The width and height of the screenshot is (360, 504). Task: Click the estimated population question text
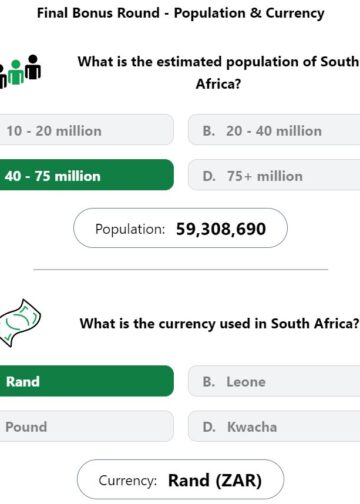tap(218, 72)
